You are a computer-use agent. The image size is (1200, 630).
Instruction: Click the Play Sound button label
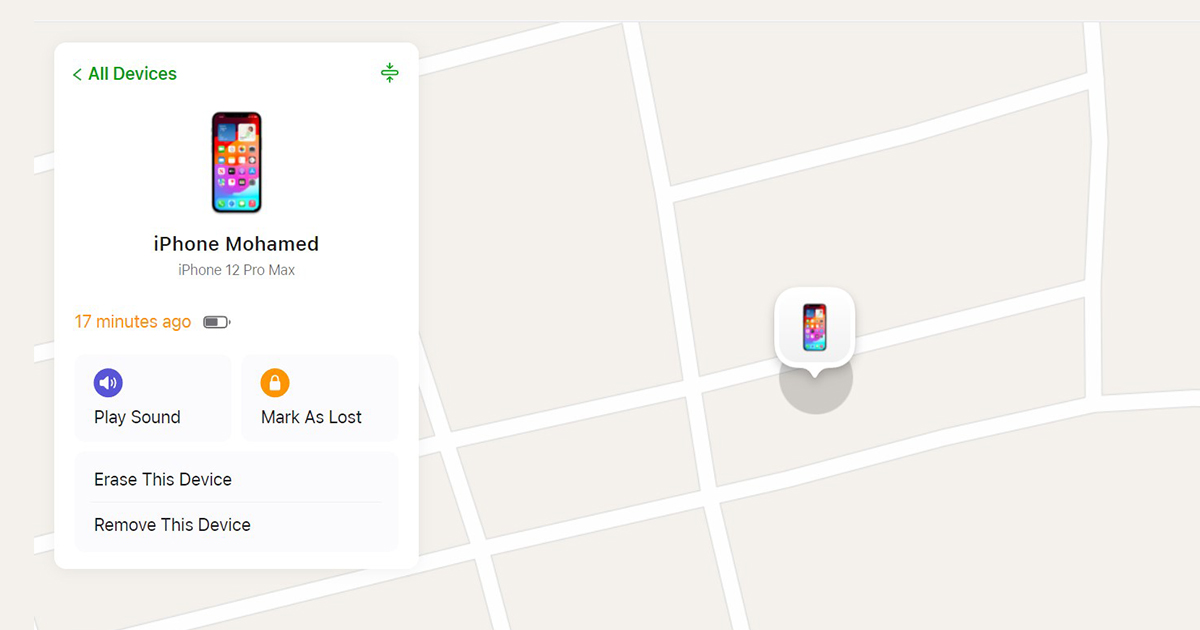(137, 417)
